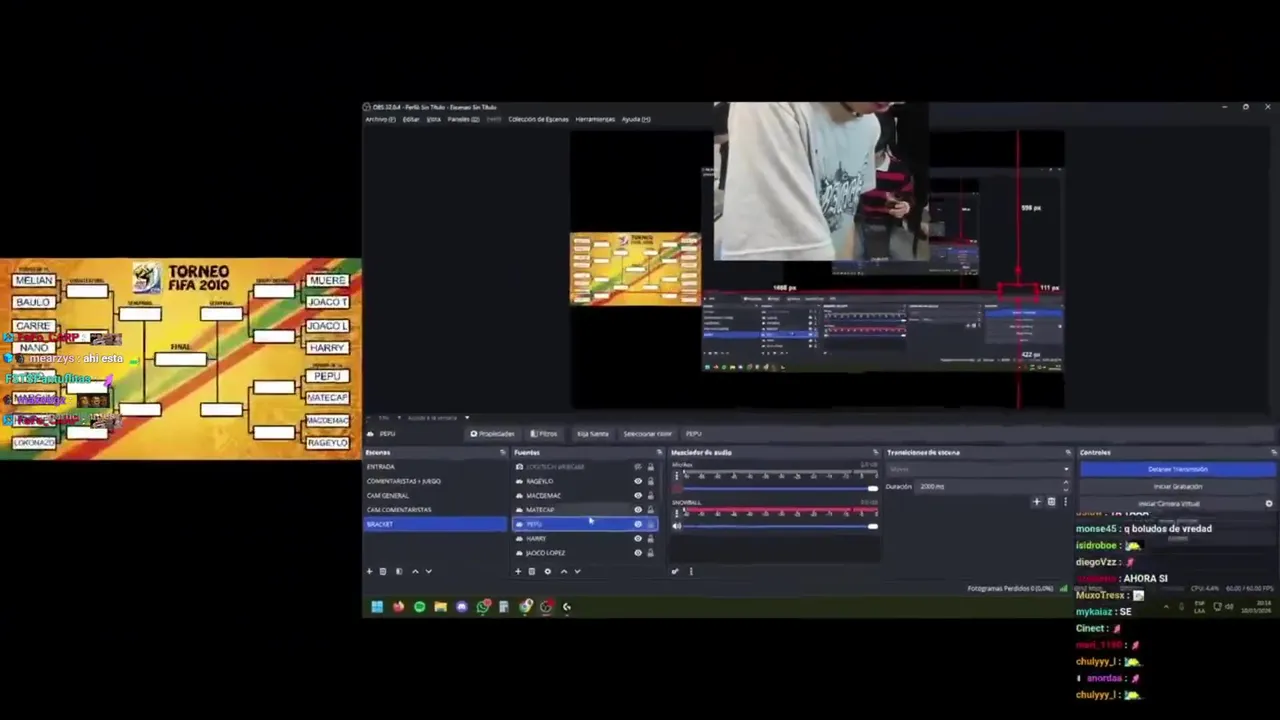The height and width of the screenshot is (720, 1280).
Task: Undock the Fuentes panel icon
Action: [659, 452]
